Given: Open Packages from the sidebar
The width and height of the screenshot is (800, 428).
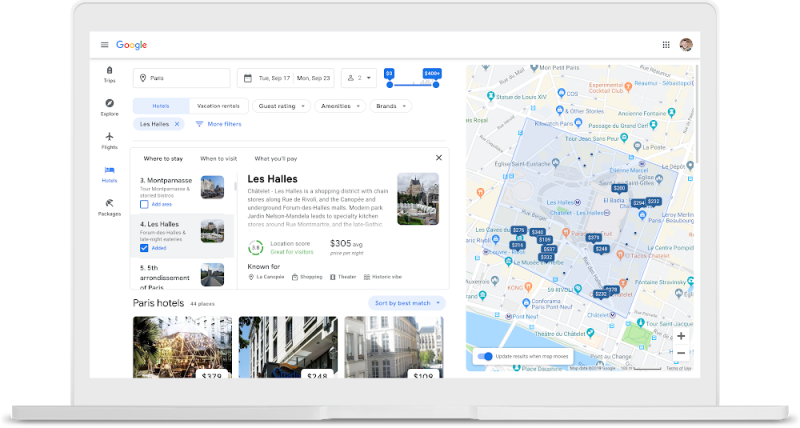Looking at the screenshot, I should (x=109, y=206).
